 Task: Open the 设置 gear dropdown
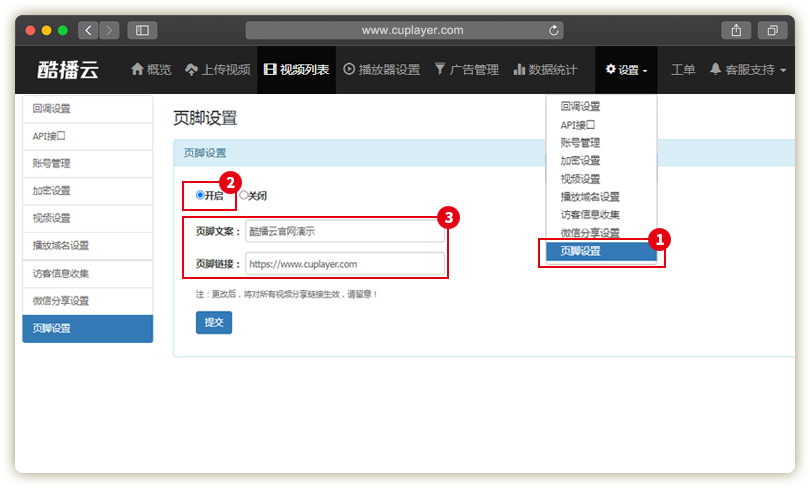pyautogui.click(x=626, y=70)
